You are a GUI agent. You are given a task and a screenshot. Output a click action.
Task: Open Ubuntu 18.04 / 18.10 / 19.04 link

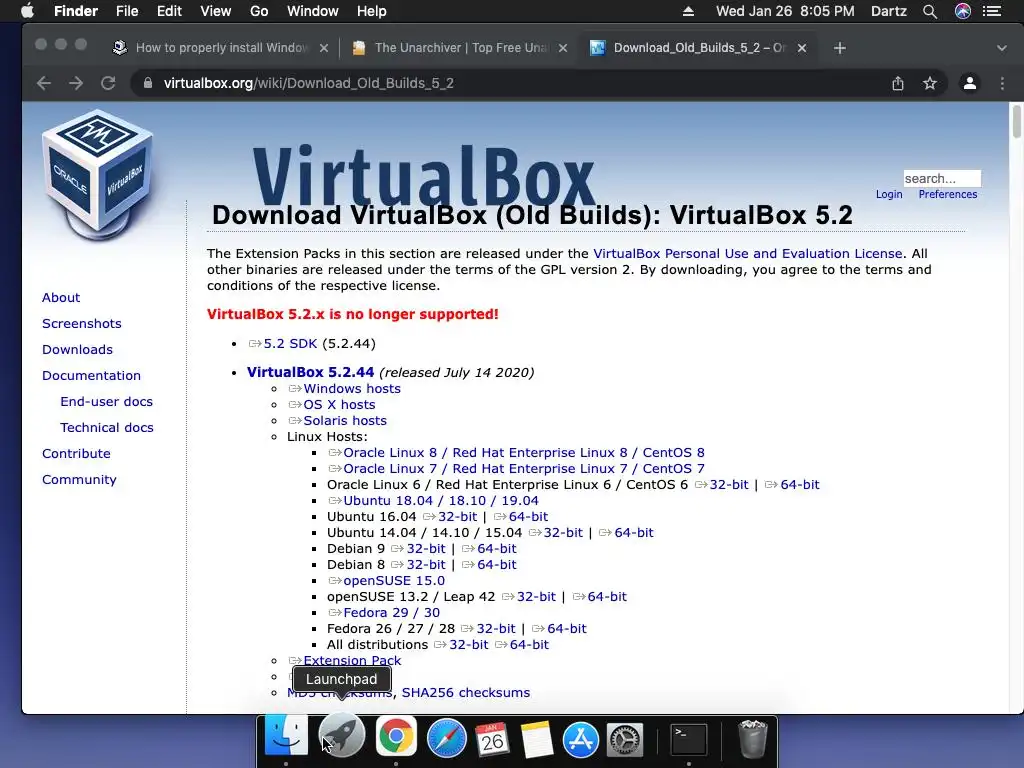coord(441,501)
